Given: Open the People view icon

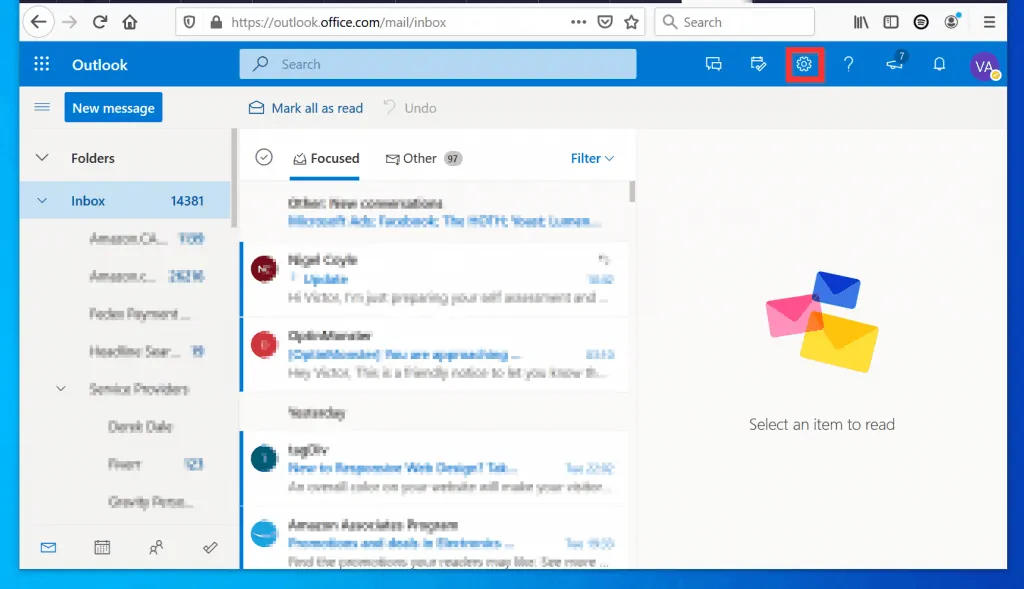Looking at the screenshot, I should tap(156, 547).
